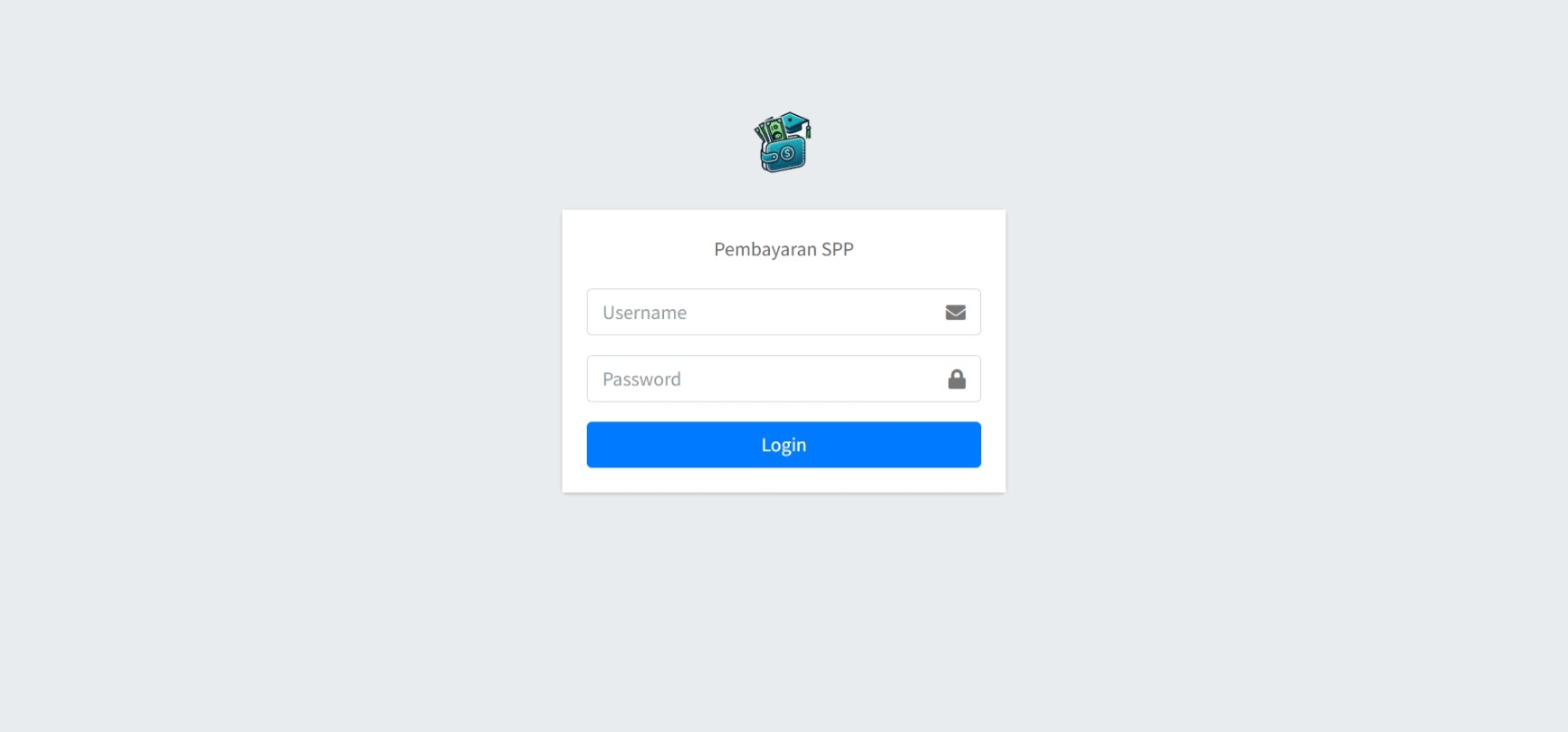This screenshot has width=1568, height=732.
Task: Click the padlock icon in Password field
Action: 957,379
